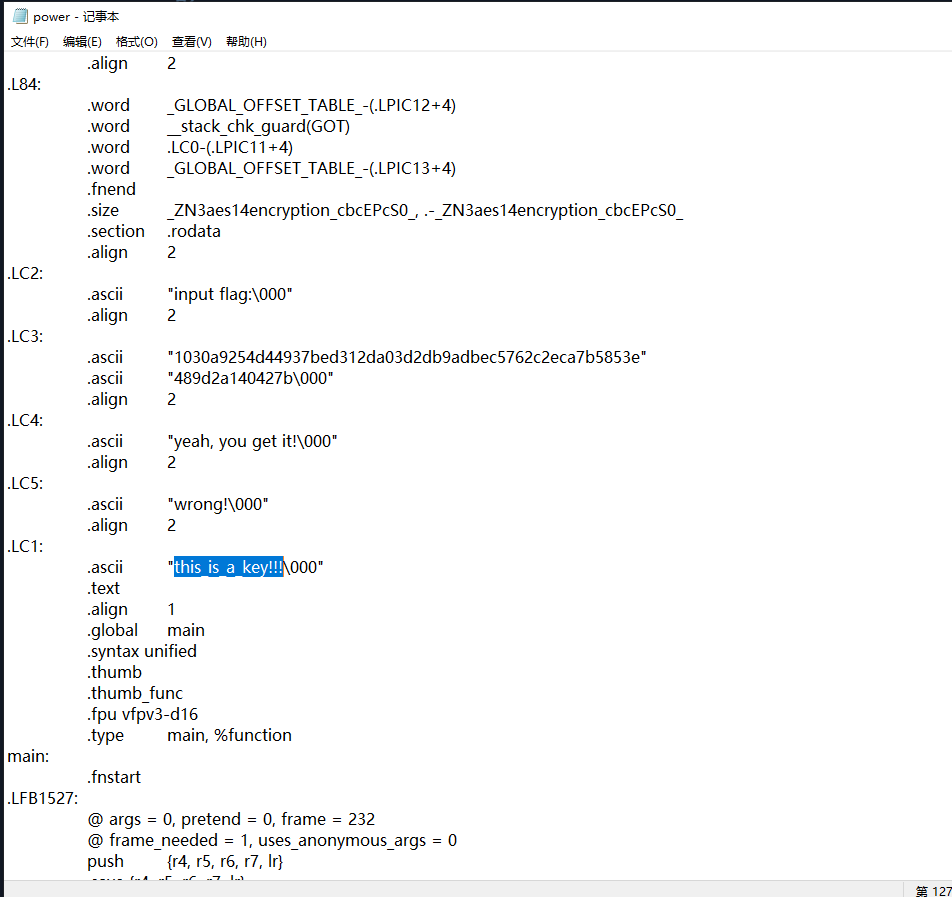Open the 帮助(H) menu
This screenshot has width=952, height=897.
pyautogui.click(x=246, y=42)
